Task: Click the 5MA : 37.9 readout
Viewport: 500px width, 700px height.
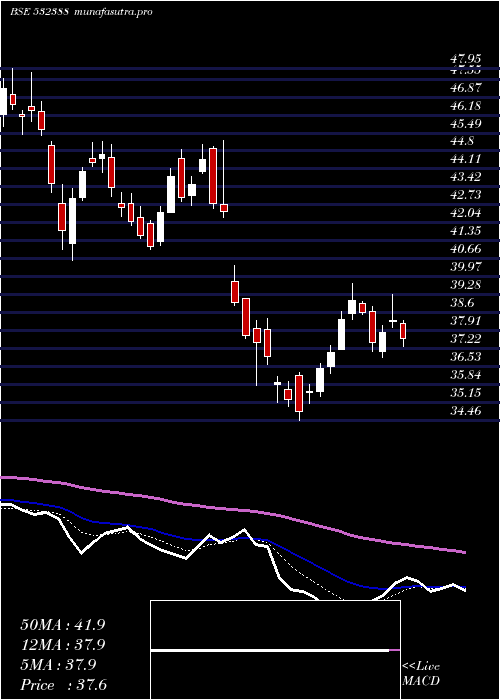Action: point(58,665)
